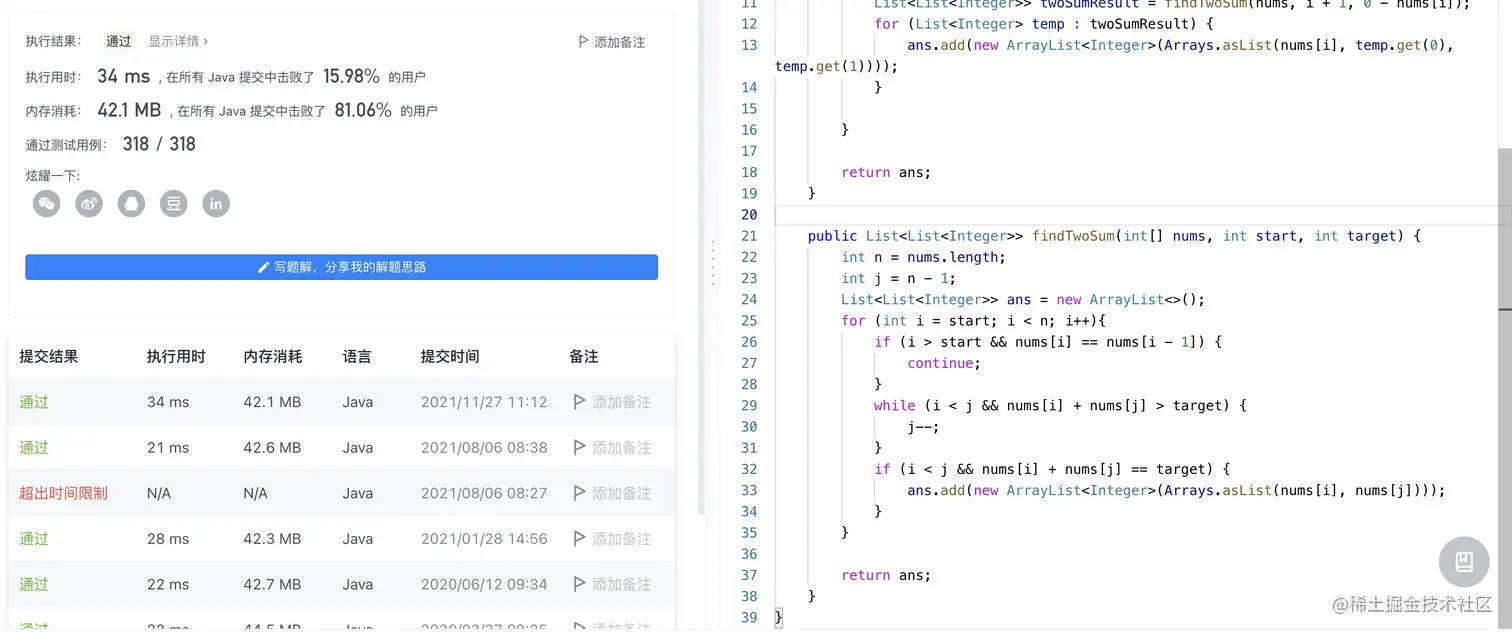
Task: Share result to QQ icon
Action: pyautogui.click(x=131, y=204)
